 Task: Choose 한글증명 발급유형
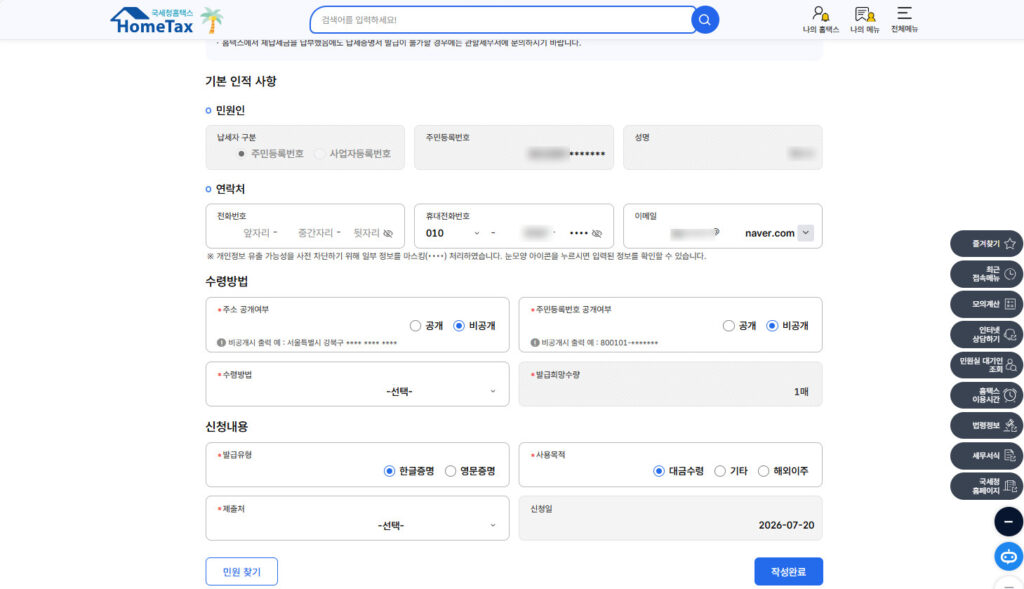pos(389,471)
